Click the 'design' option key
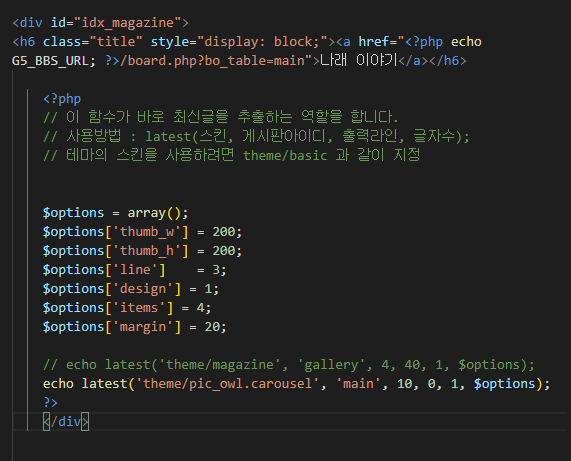Image resolution: width=571 pixels, height=461 pixels. (x=143, y=289)
